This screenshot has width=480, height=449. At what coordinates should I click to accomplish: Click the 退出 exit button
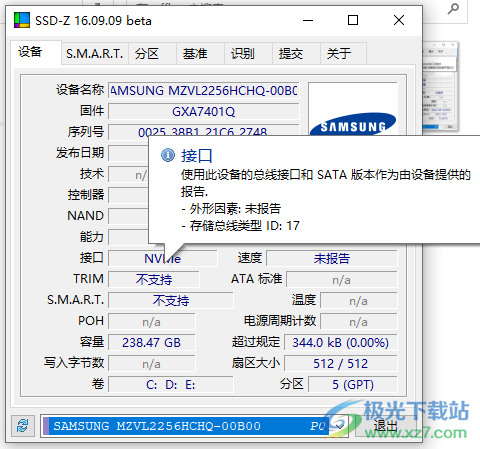pyautogui.click(x=385, y=426)
